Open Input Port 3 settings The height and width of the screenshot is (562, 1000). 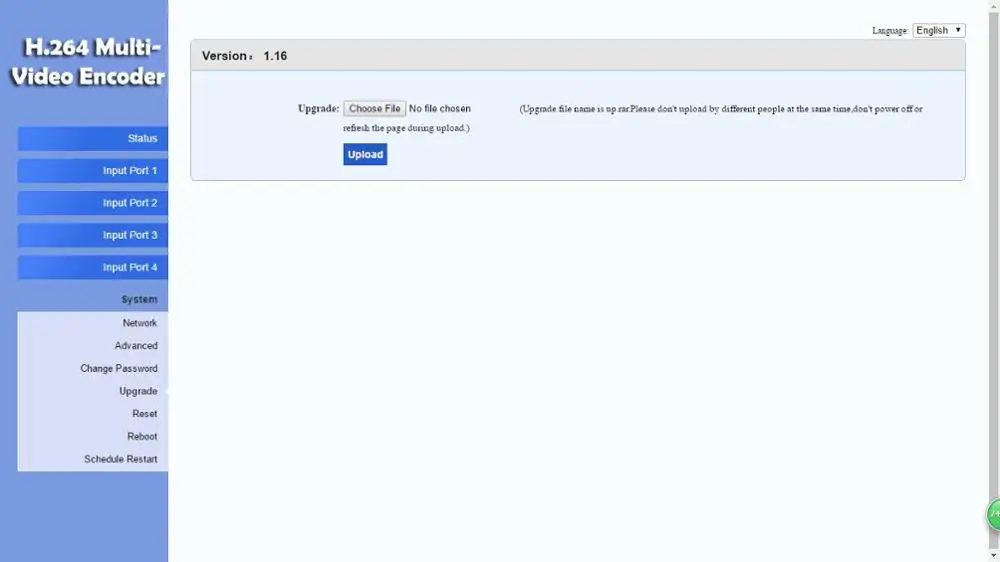click(92, 235)
